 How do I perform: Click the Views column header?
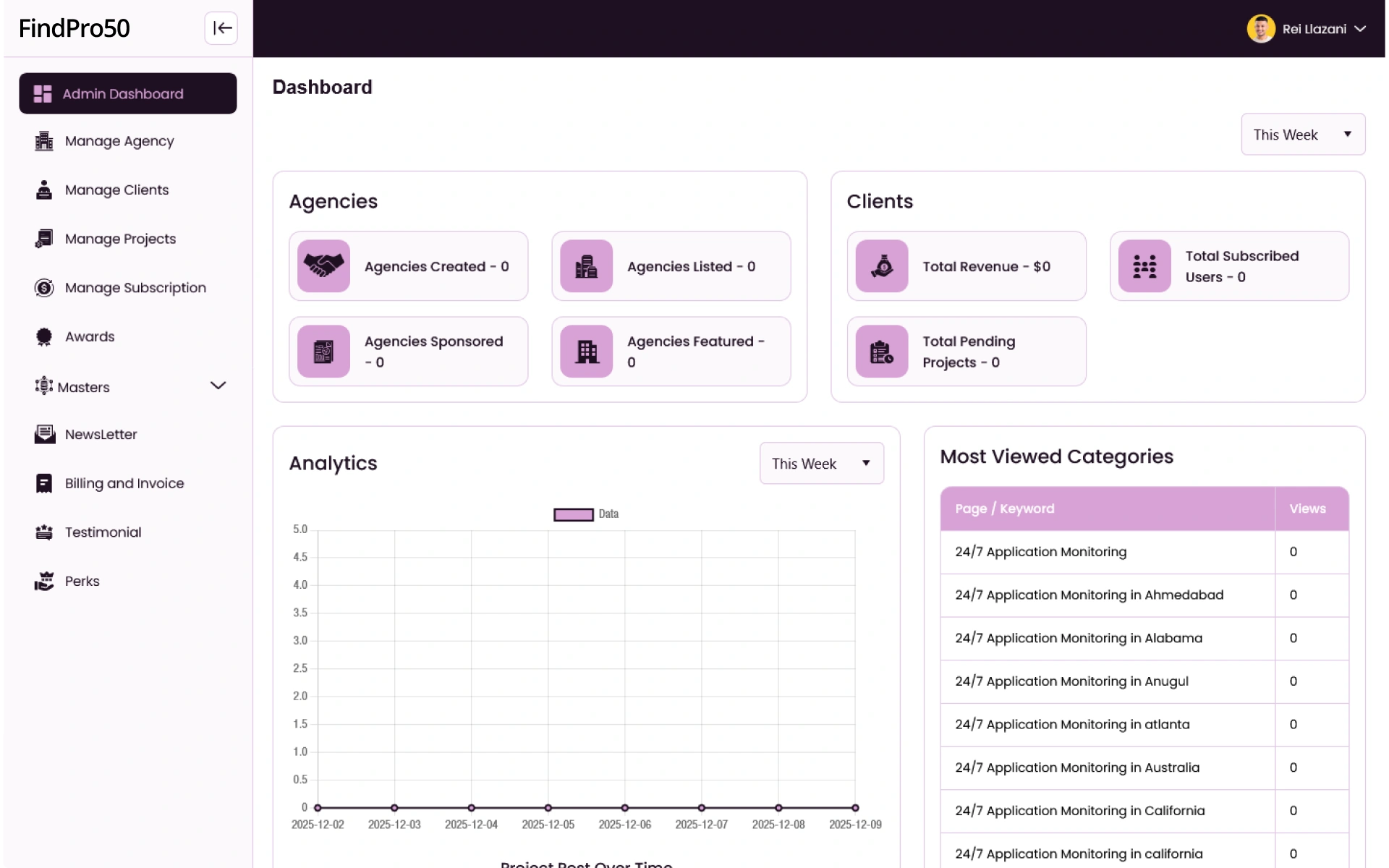pyautogui.click(x=1307, y=509)
